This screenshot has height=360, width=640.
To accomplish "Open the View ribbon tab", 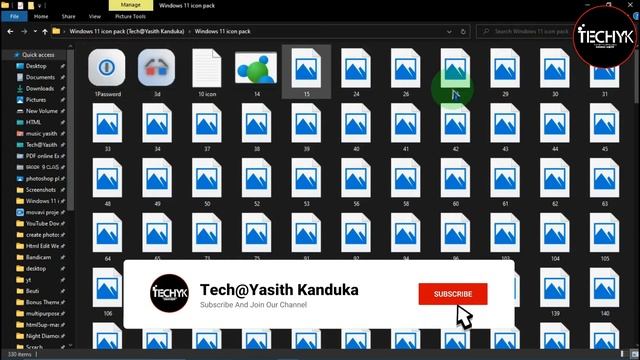I will click(95, 16).
